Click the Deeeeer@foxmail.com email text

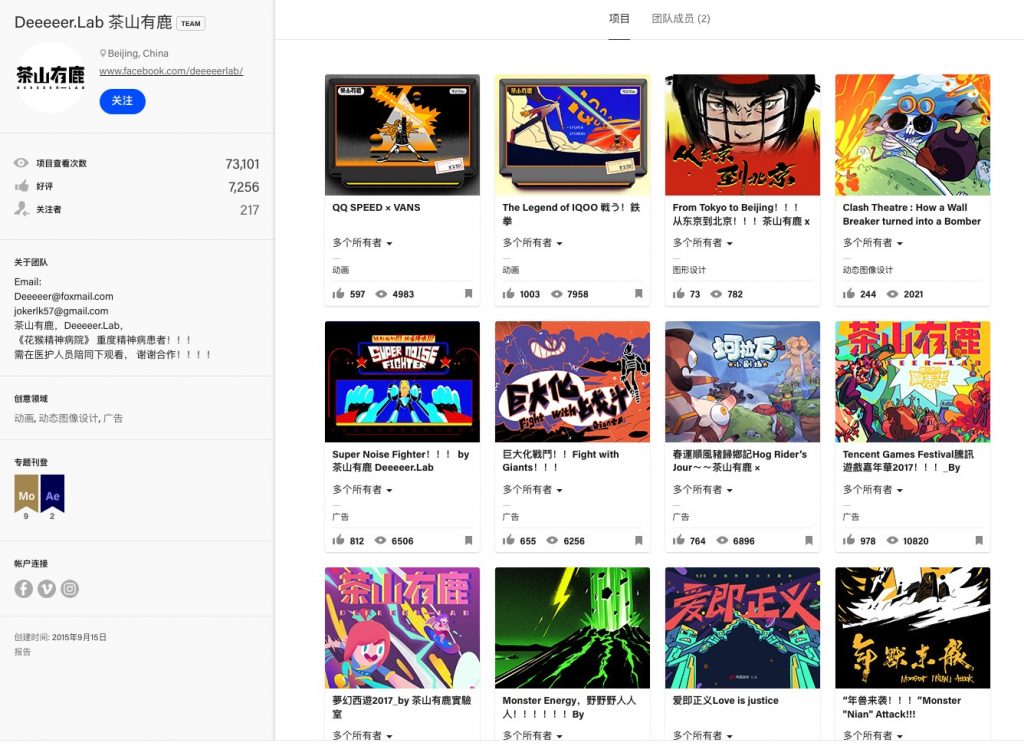[x=64, y=296]
